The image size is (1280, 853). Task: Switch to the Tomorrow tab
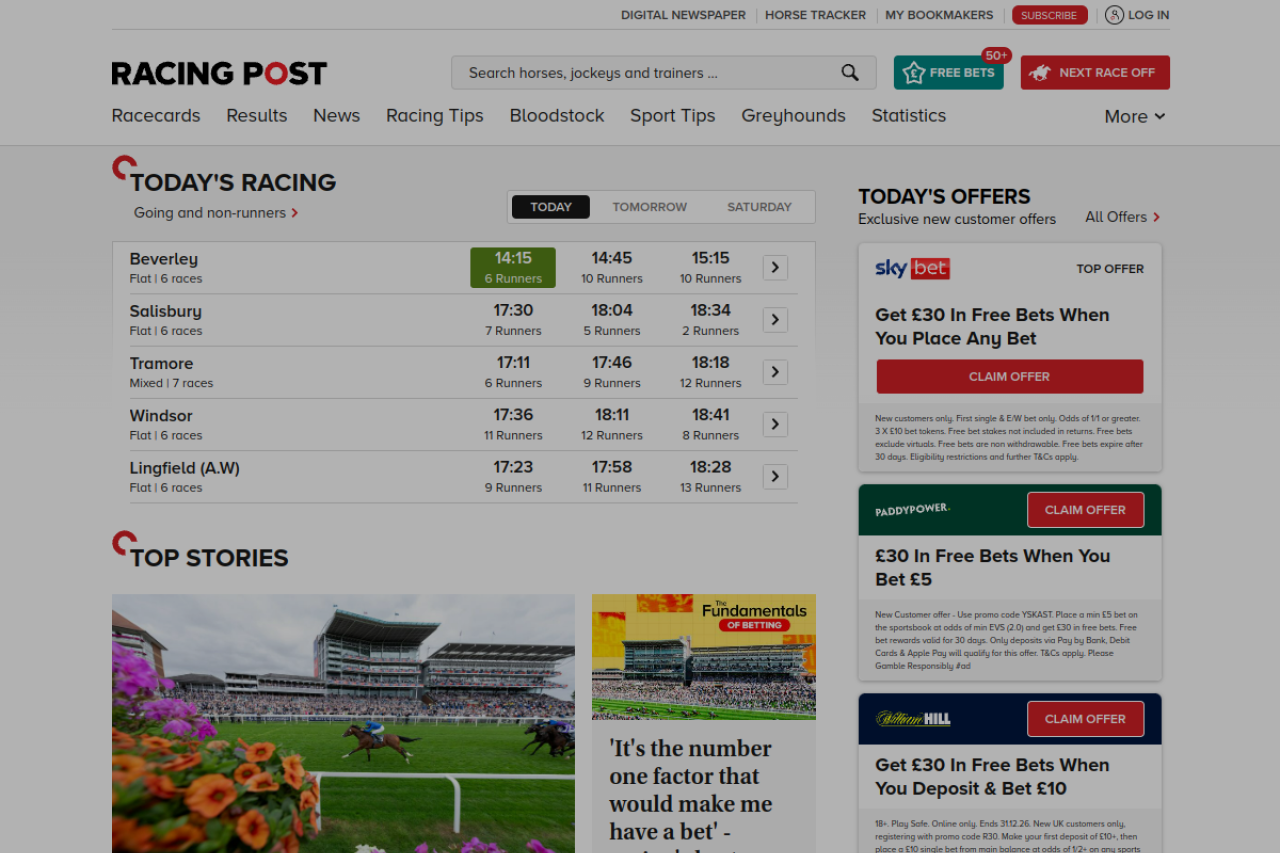click(650, 207)
